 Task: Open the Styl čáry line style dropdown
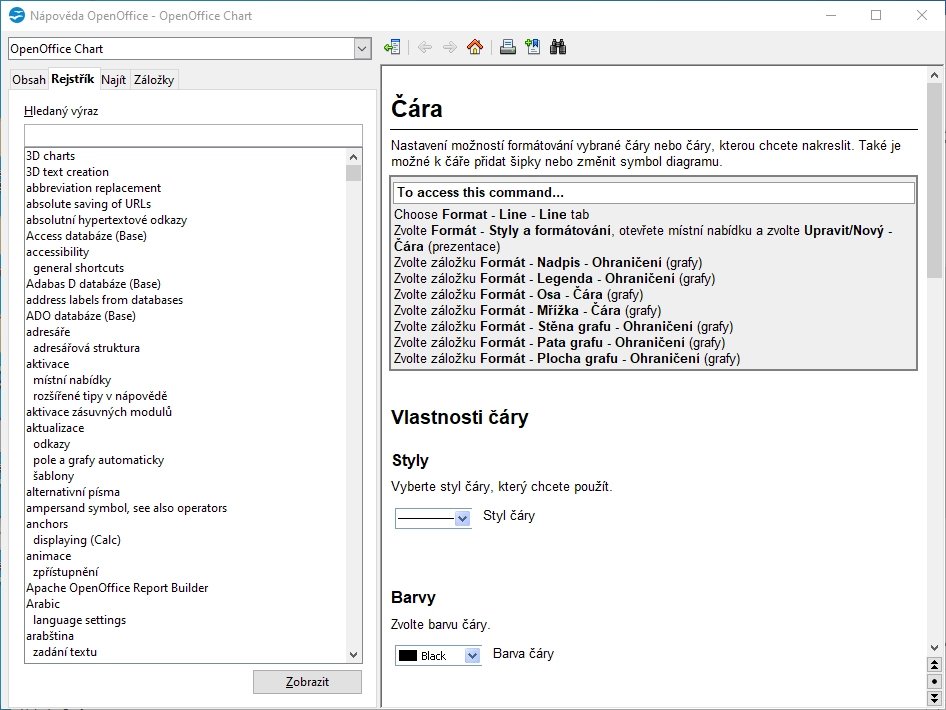(460, 518)
